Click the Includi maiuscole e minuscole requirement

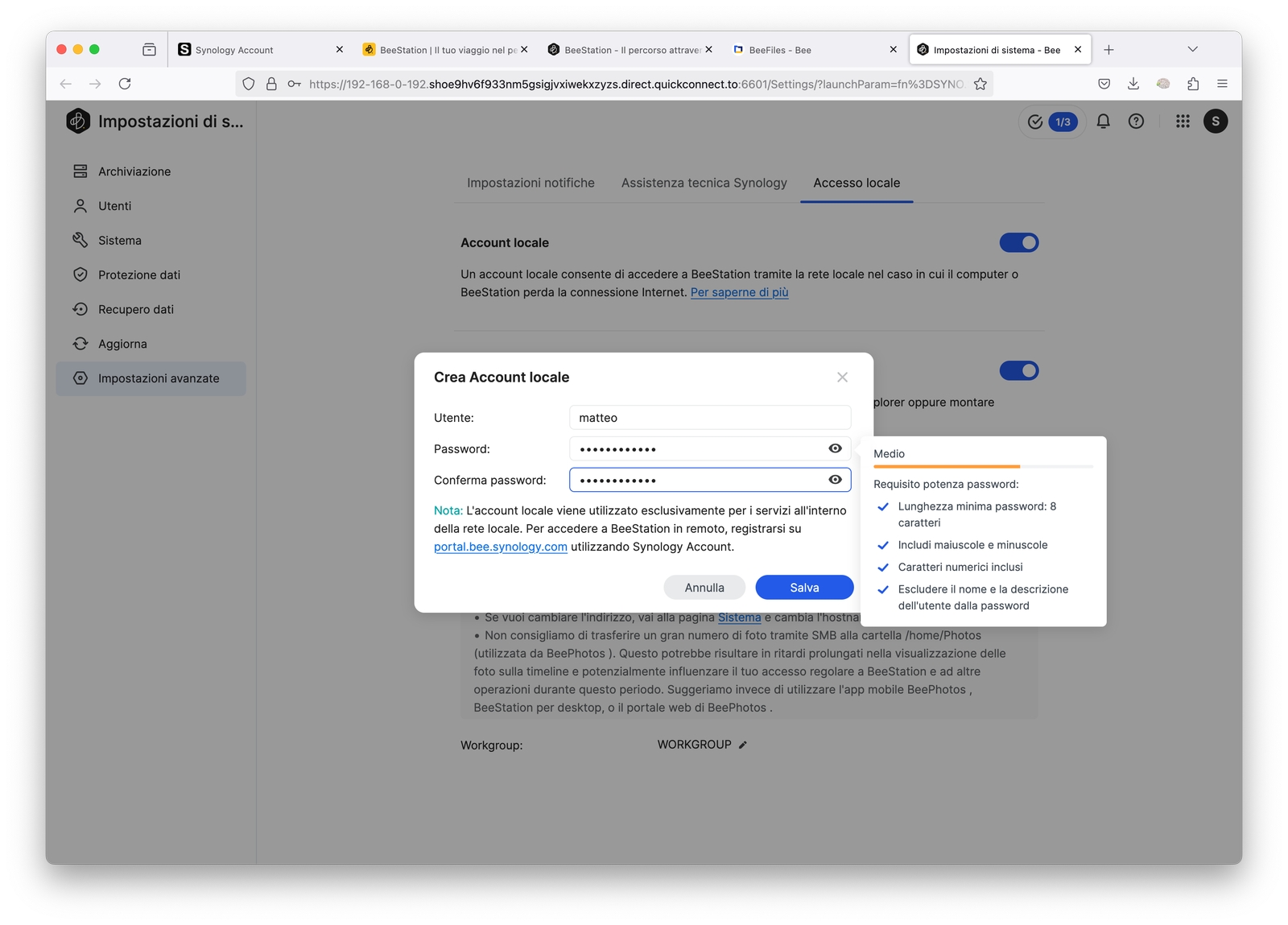click(x=972, y=545)
